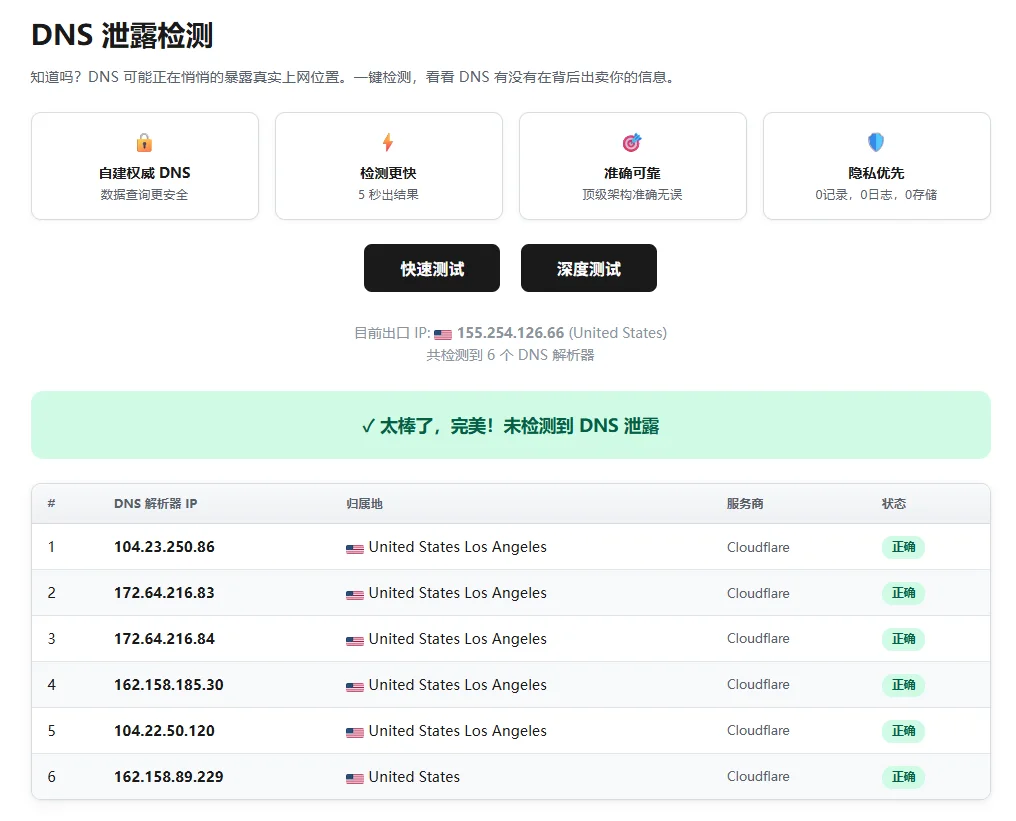Image resolution: width=1016 pixels, height=821 pixels.
Task: Start the 深度测试 deep test
Action: point(588,268)
